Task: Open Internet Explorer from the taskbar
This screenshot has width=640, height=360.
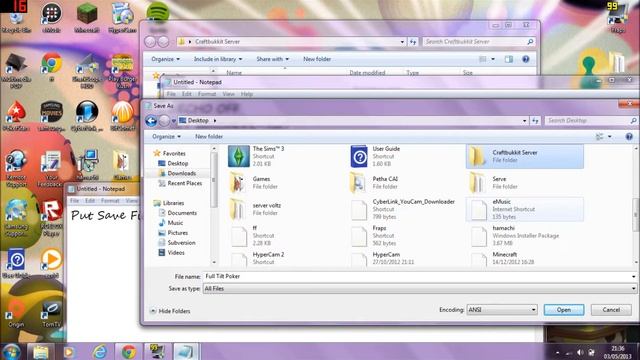Action: (99, 351)
